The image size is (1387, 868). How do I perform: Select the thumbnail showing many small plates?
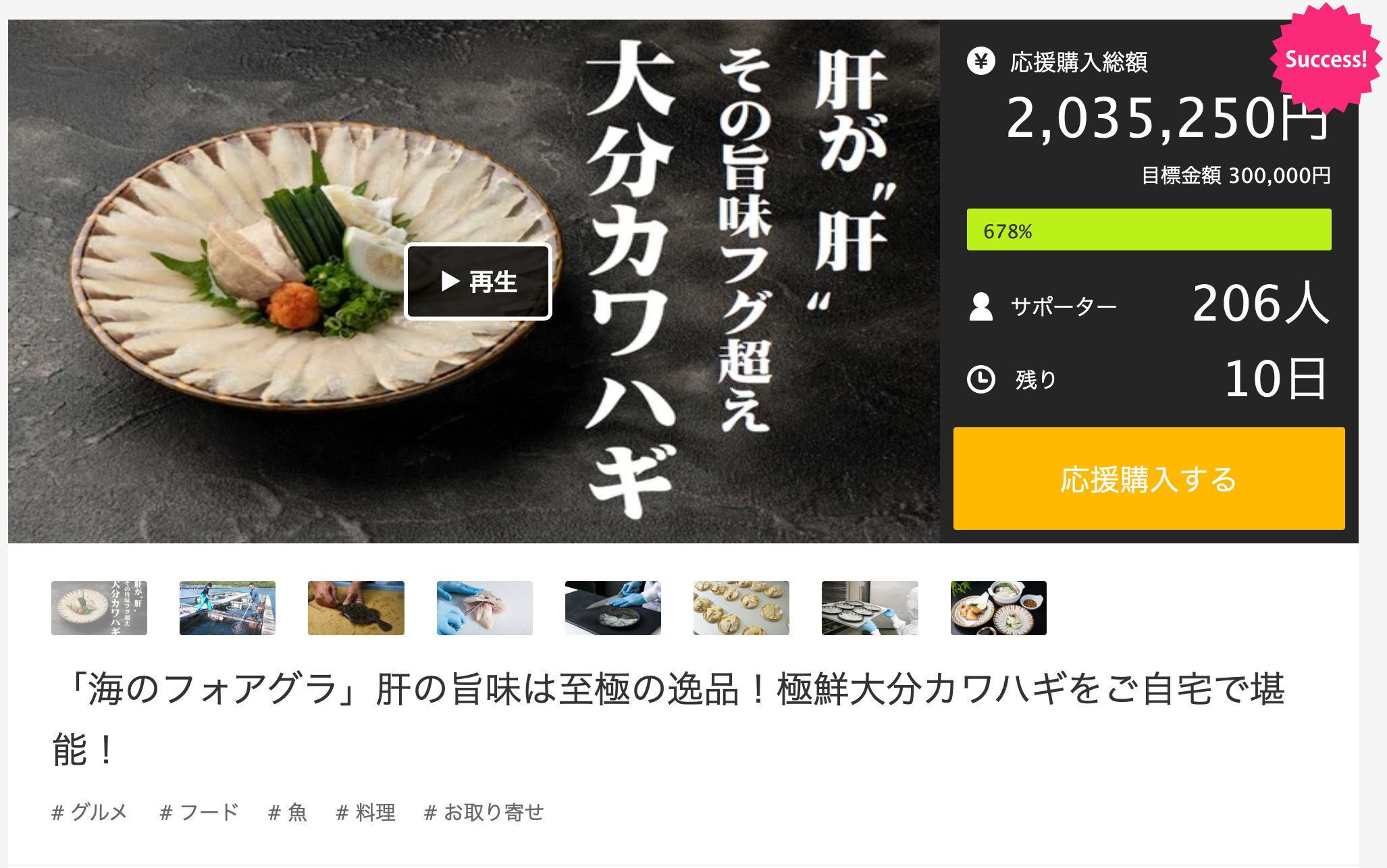(x=741, y=608)
